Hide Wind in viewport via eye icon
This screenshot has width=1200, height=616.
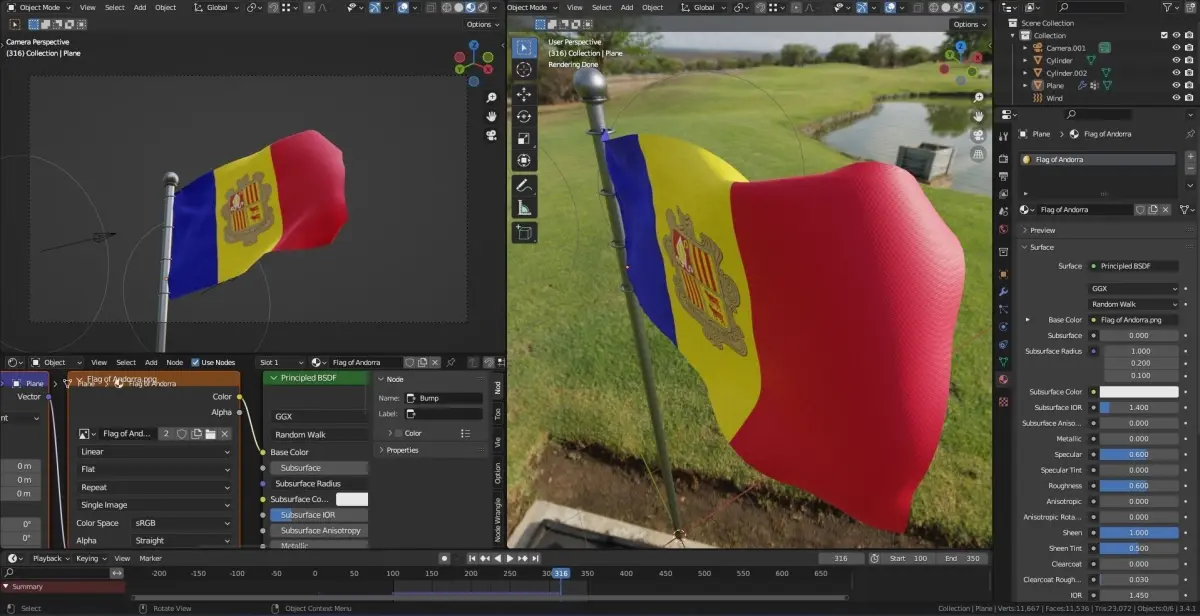coord(1176,98)
